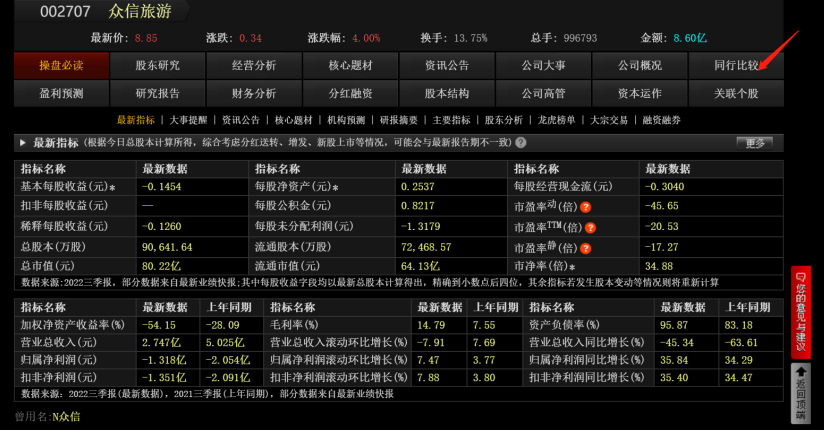
Task: Select the 最新指标 sub-navigation link
Action: click(136, 120)
